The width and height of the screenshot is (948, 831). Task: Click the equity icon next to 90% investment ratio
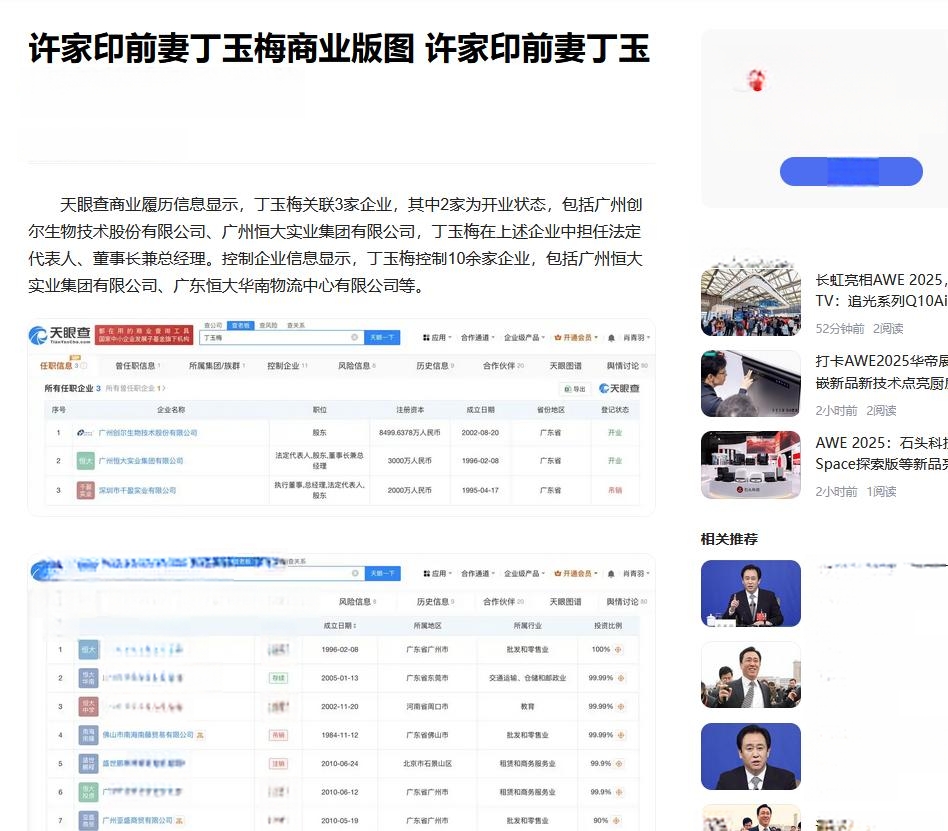pos(616,821)
